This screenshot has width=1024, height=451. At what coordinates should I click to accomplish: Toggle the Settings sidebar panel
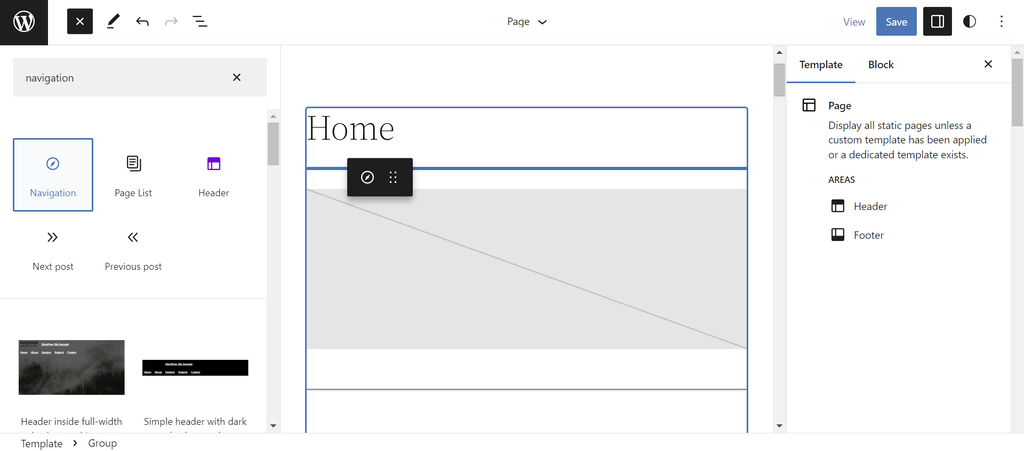tap(937, 22)
